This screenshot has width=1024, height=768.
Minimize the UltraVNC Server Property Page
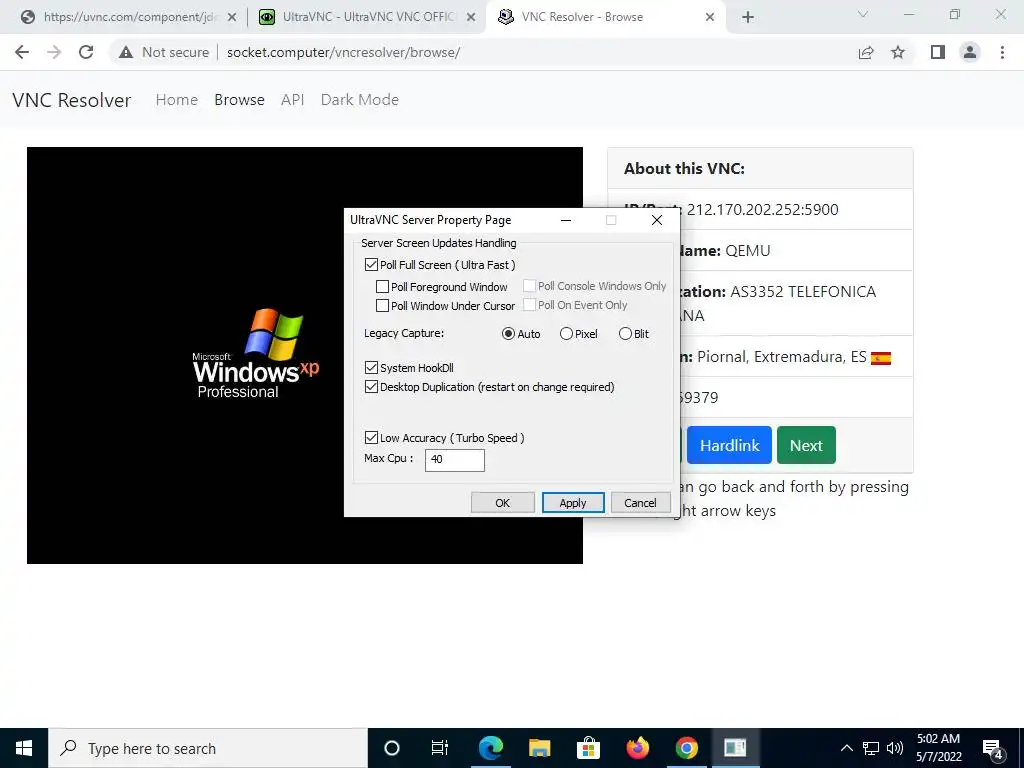pos(566,220)
